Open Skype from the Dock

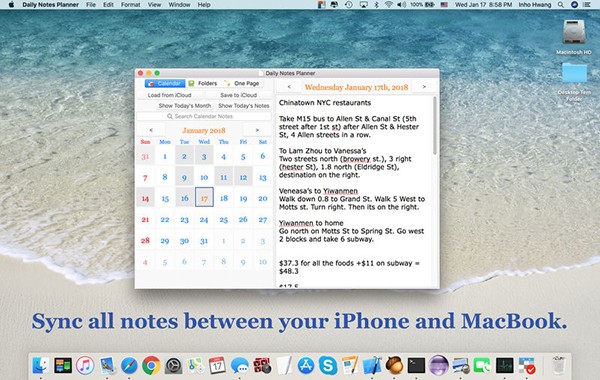(x=328, y=365)
